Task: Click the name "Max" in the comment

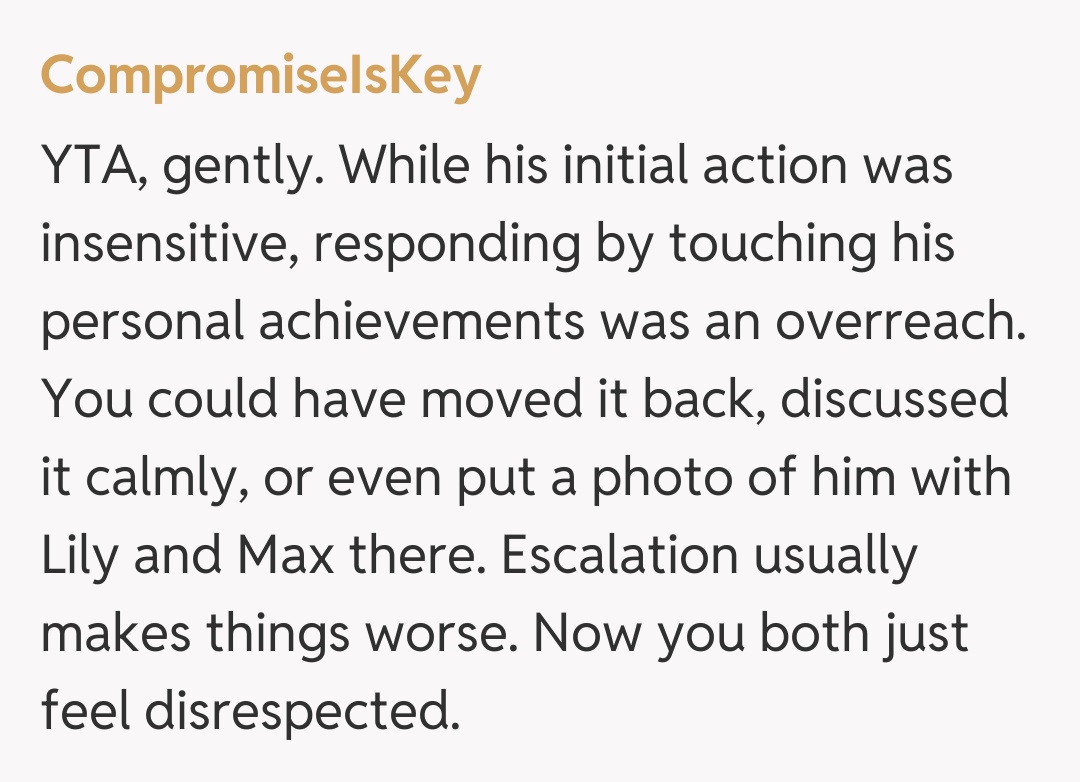Action: pyautogui.click(x=288, y=557)
